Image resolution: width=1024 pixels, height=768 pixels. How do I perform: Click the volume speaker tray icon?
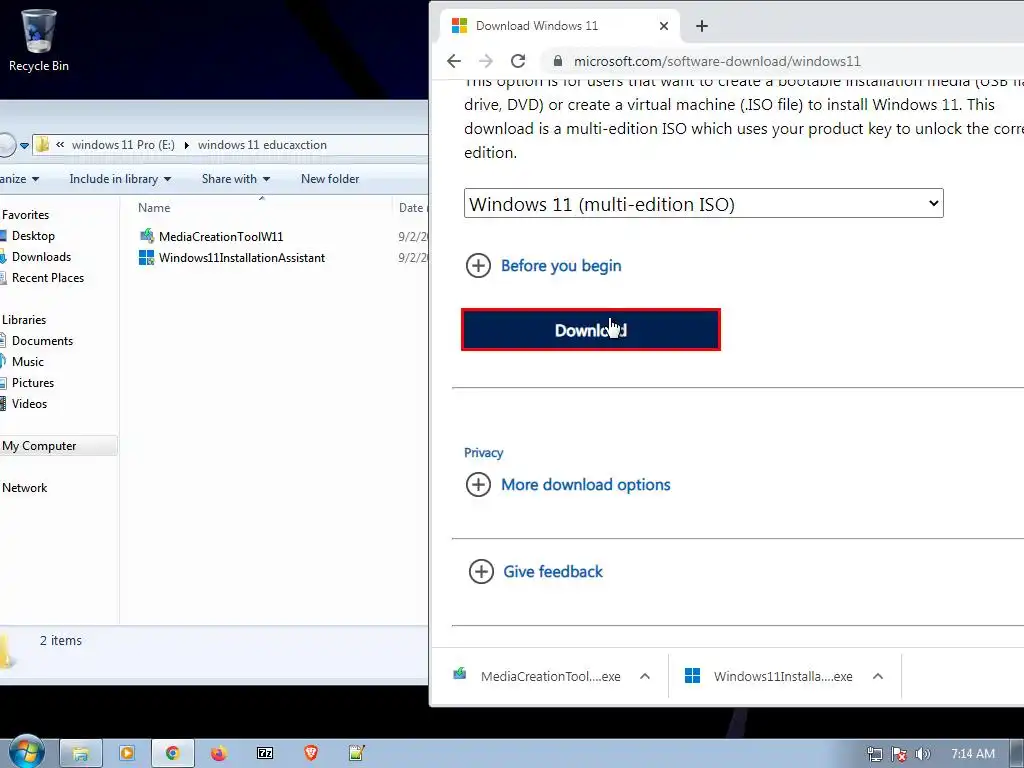pyautogui.click(x=922, y=754)
